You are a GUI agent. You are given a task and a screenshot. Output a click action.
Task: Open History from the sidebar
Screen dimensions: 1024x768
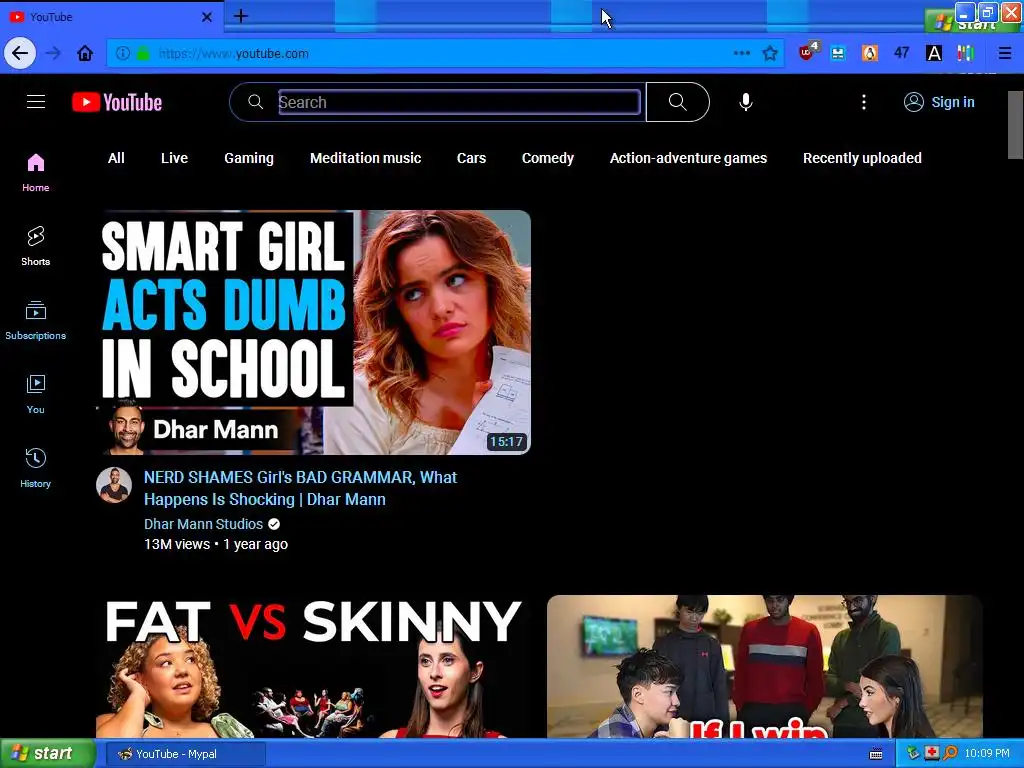(35, 468)
